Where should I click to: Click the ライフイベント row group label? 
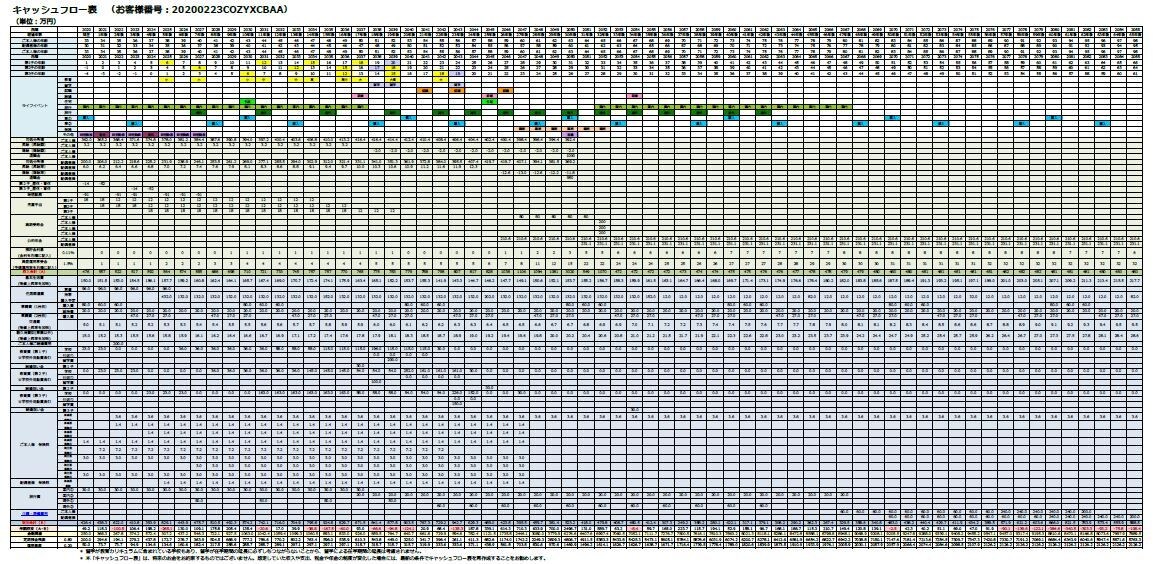(x=34, y=107)
